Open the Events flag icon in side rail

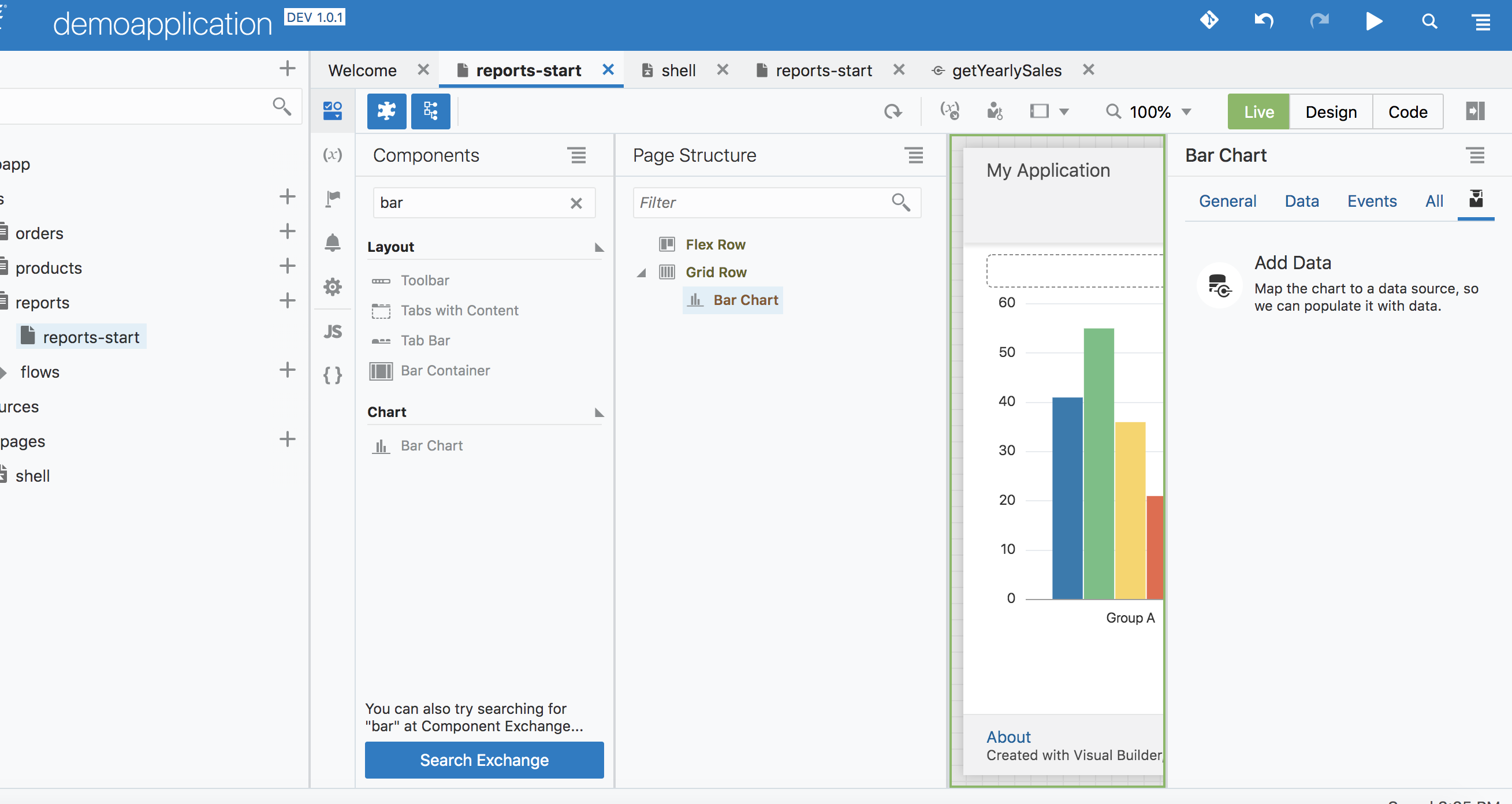[x=332, y=198]
